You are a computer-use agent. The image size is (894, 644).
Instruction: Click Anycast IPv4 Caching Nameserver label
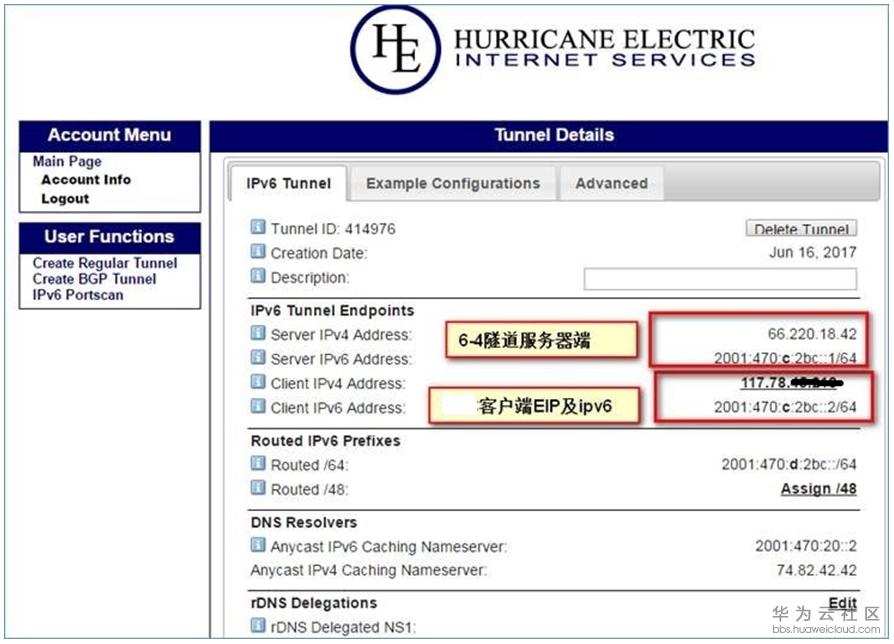[x=368, y=570]
